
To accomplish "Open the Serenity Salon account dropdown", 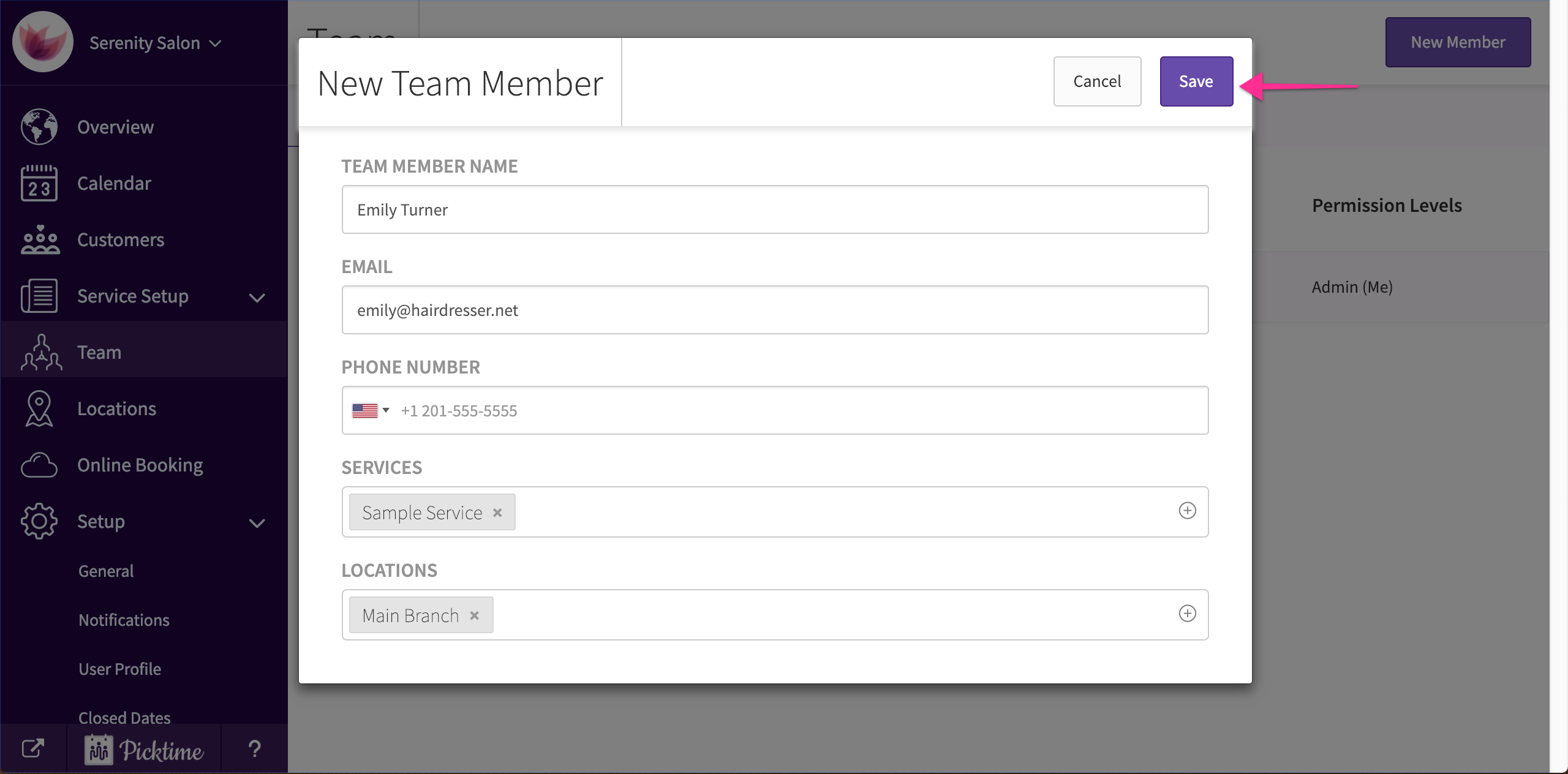I will click(x=155, y=43).
